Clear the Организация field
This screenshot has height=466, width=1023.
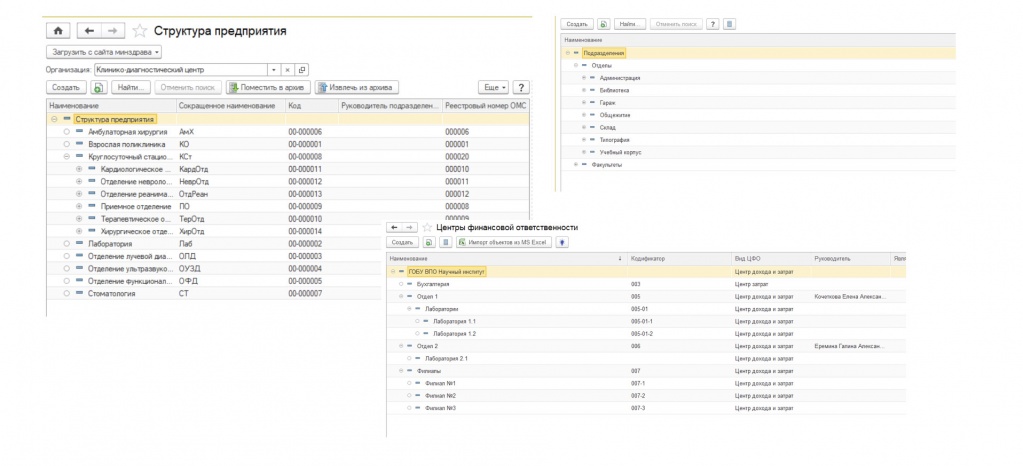point(288,70)
